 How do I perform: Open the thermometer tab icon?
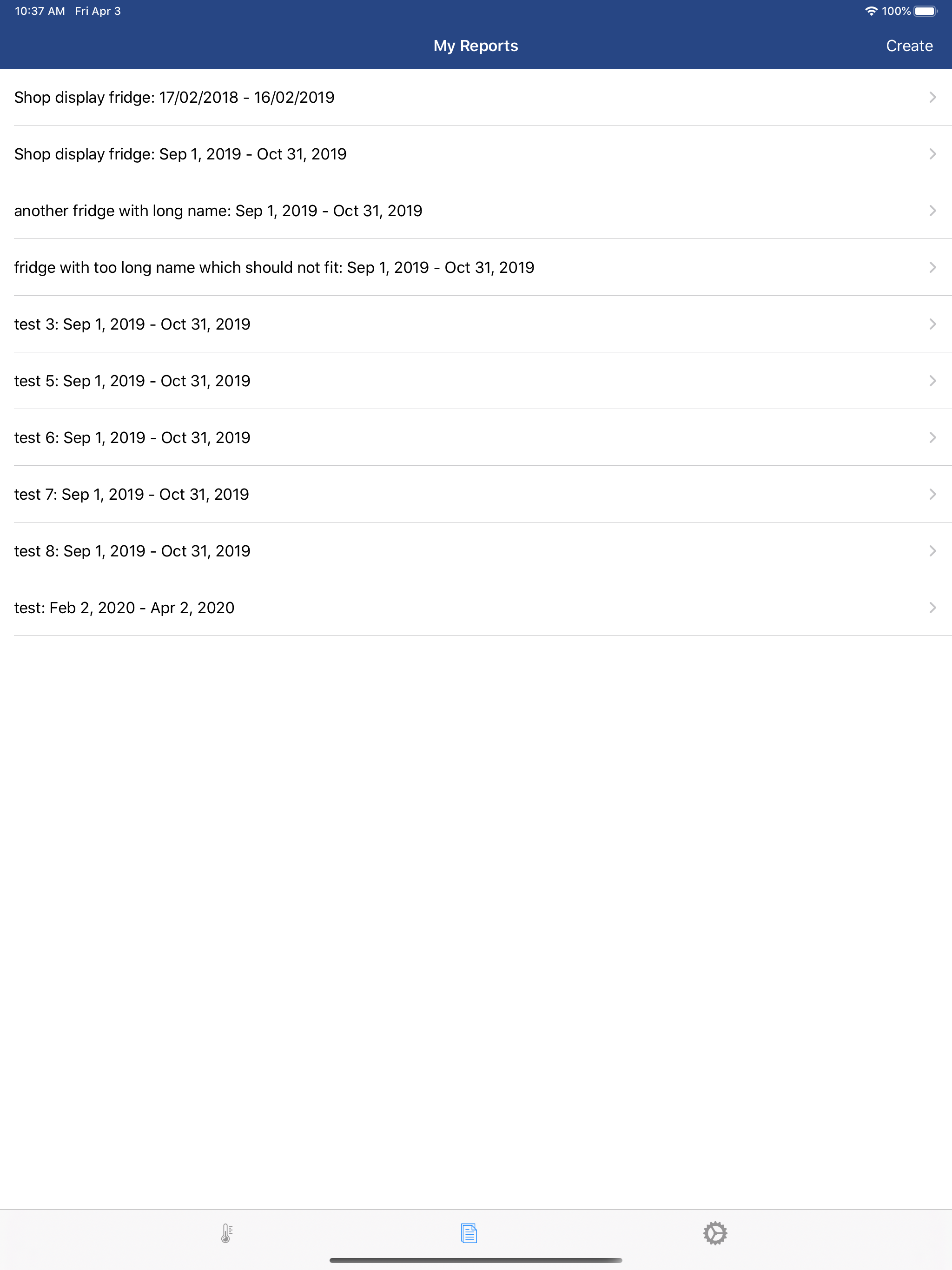click(227, 1233)
